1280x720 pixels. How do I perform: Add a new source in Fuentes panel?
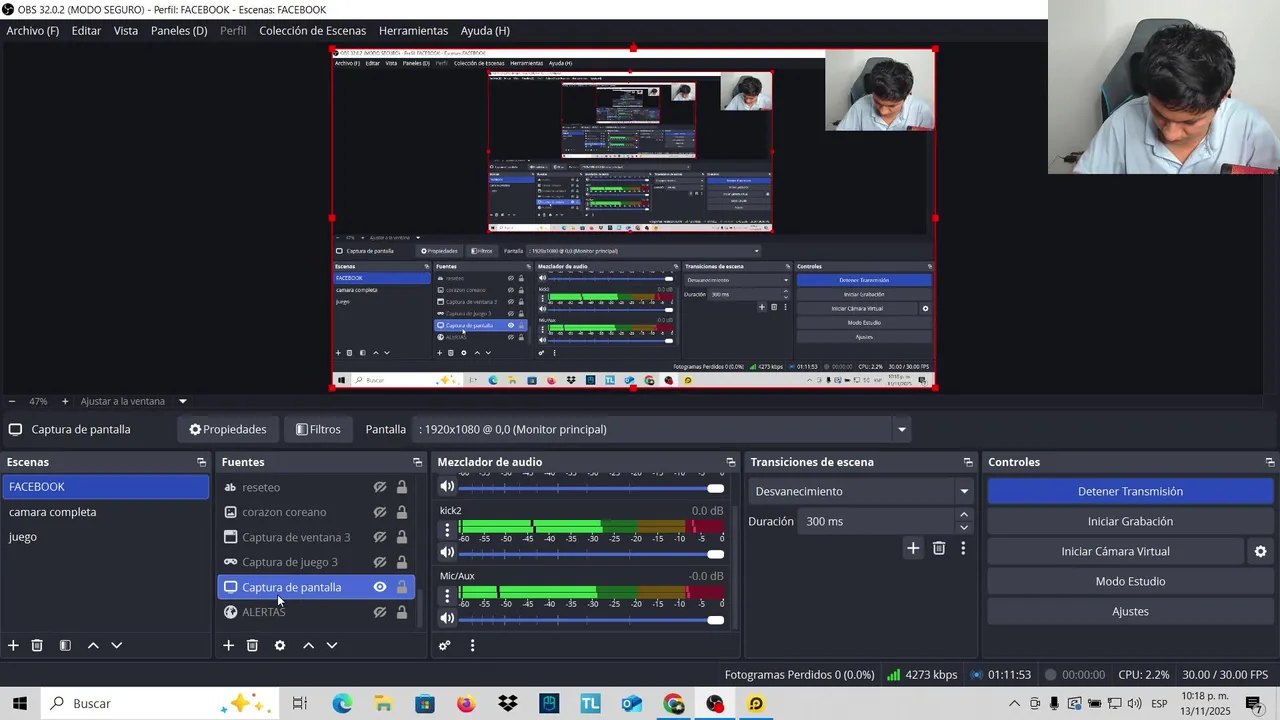(x=228, y=646)
